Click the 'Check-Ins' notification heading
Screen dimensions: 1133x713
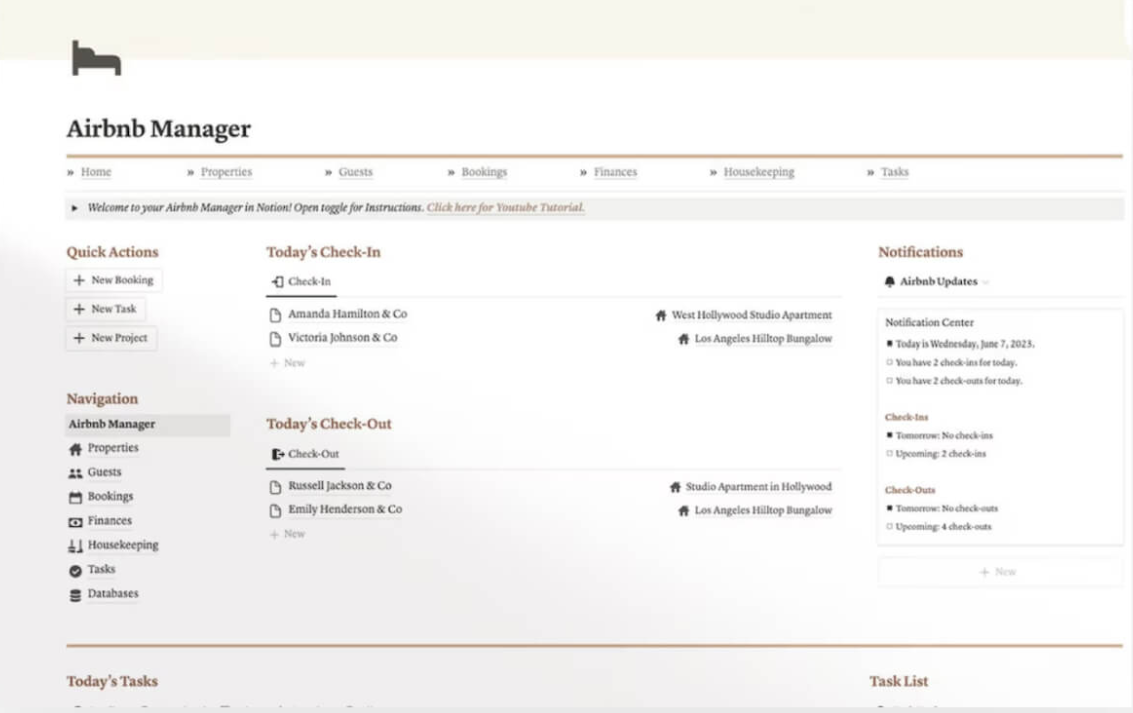pyautogui.click(x=906, y=417)
